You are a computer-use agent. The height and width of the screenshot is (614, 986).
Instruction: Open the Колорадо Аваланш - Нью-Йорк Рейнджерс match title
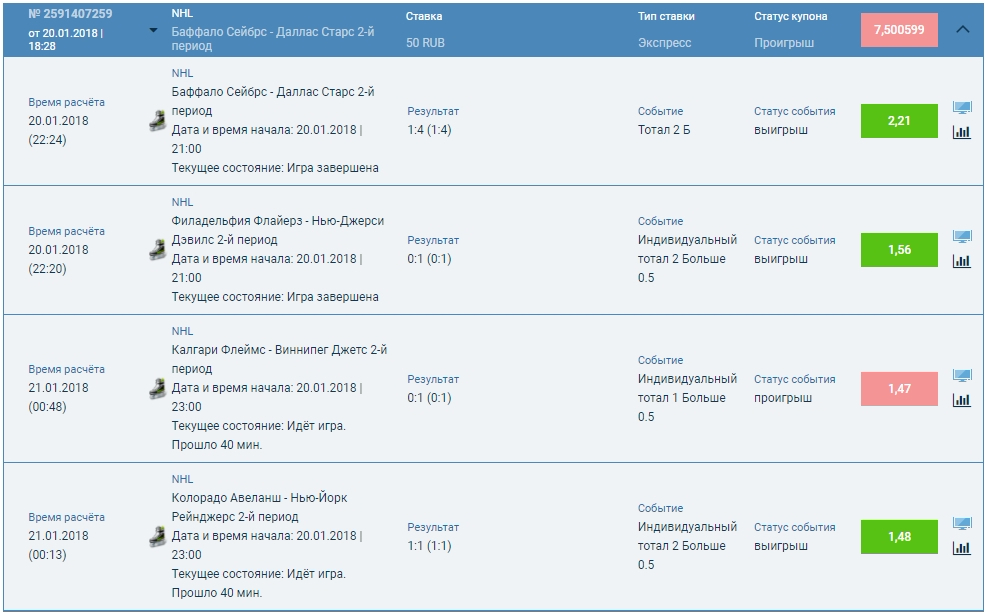[260, 507]
